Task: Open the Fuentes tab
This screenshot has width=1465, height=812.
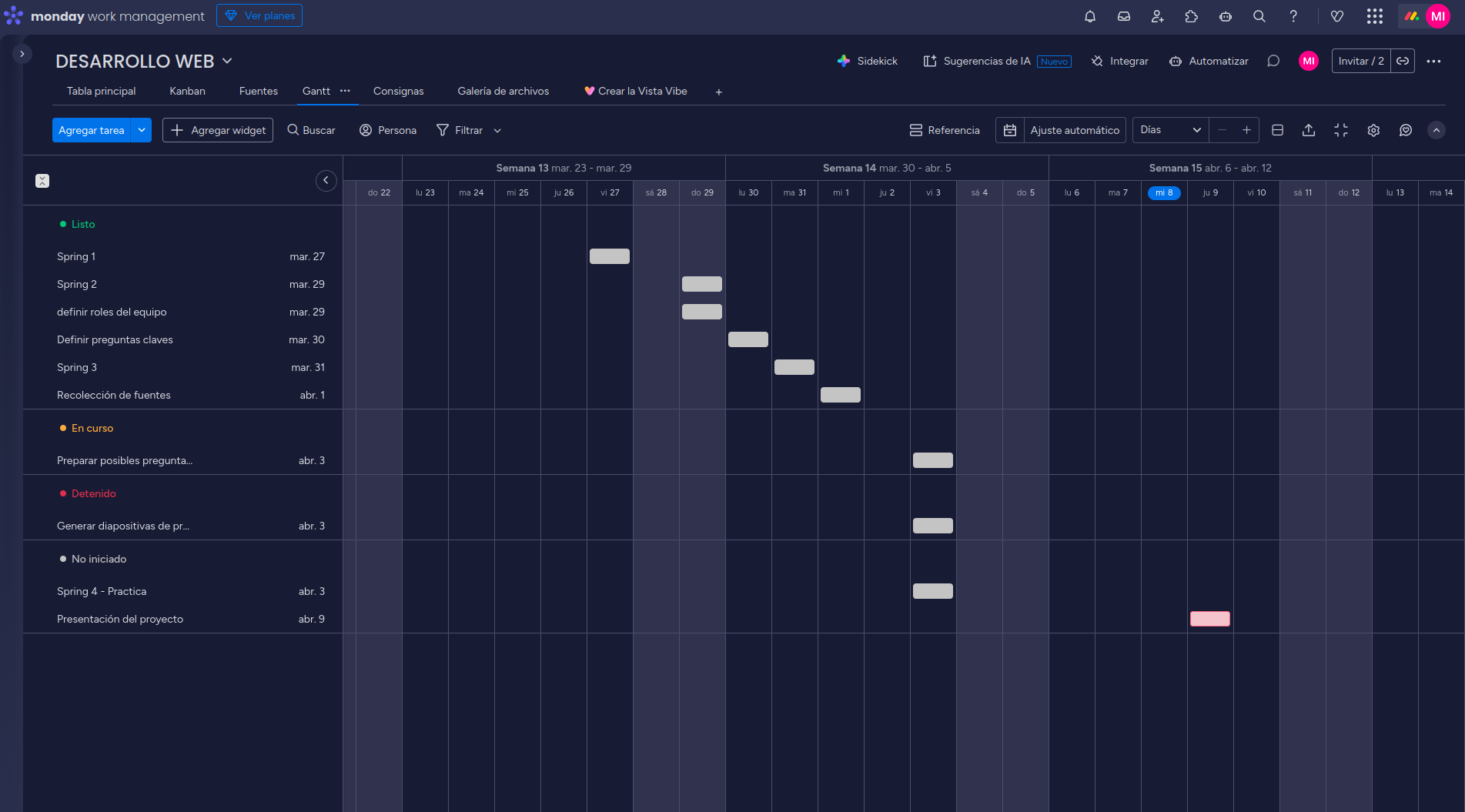Action: (x=259, y=91)
